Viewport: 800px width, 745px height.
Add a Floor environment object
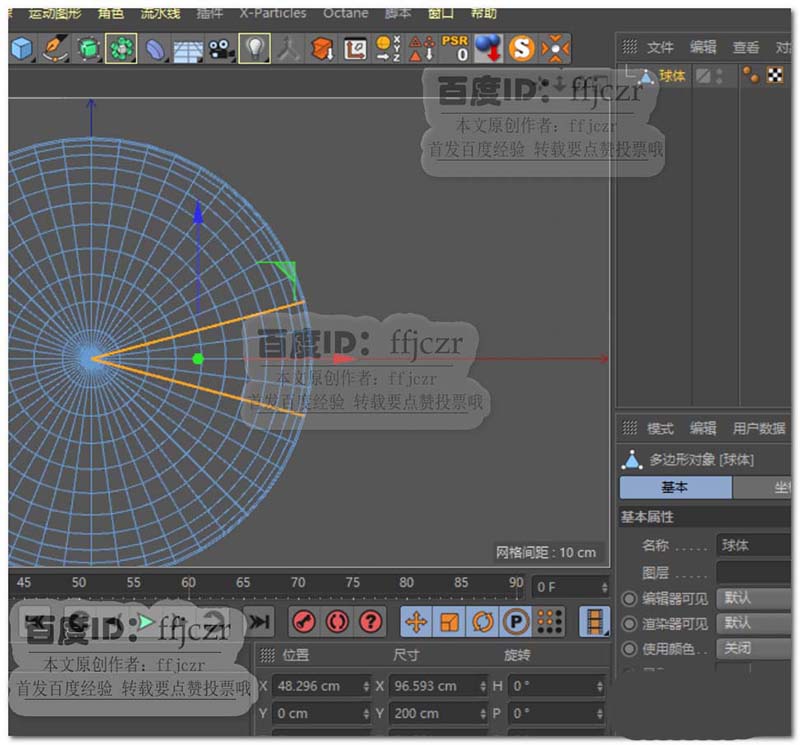[x=187, y=50]
